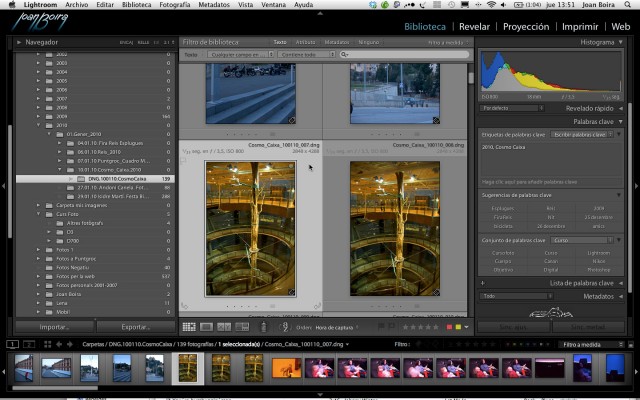Open the Fotografía menu
This screenshot has width=640, height=400.
click(175, 5)
